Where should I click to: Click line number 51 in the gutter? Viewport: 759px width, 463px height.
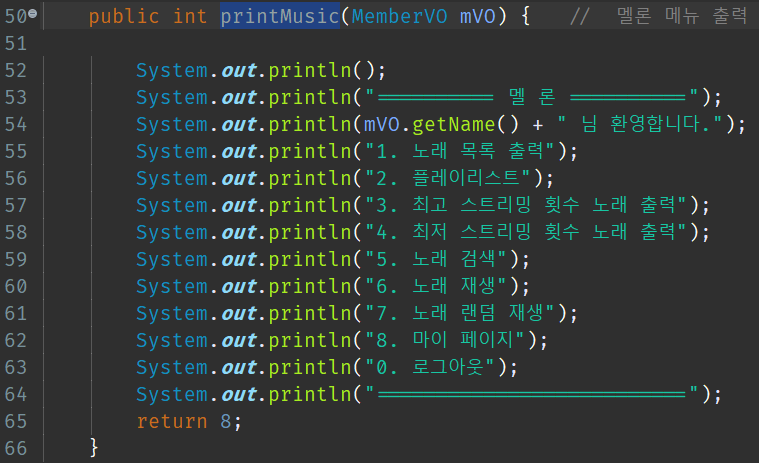(x=15, y=44)
